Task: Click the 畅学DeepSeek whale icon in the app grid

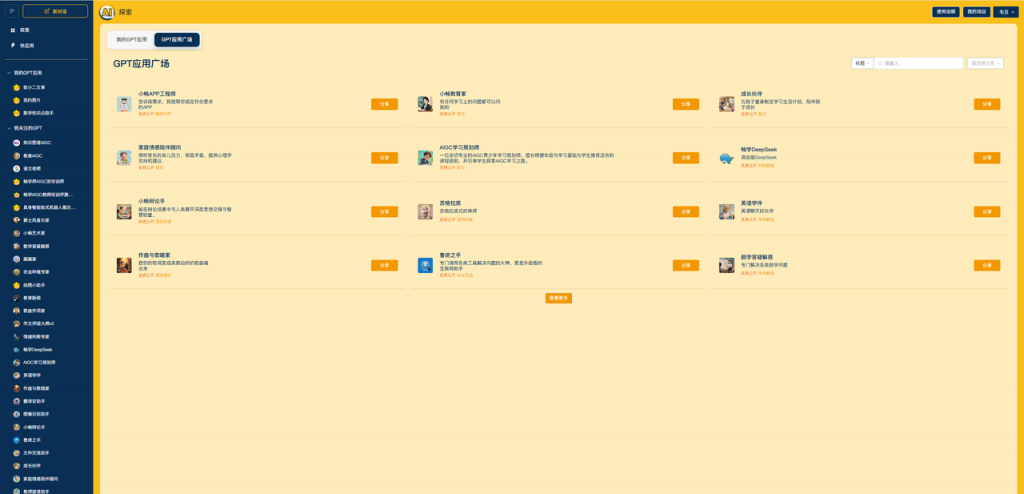Action: (726, 158)
